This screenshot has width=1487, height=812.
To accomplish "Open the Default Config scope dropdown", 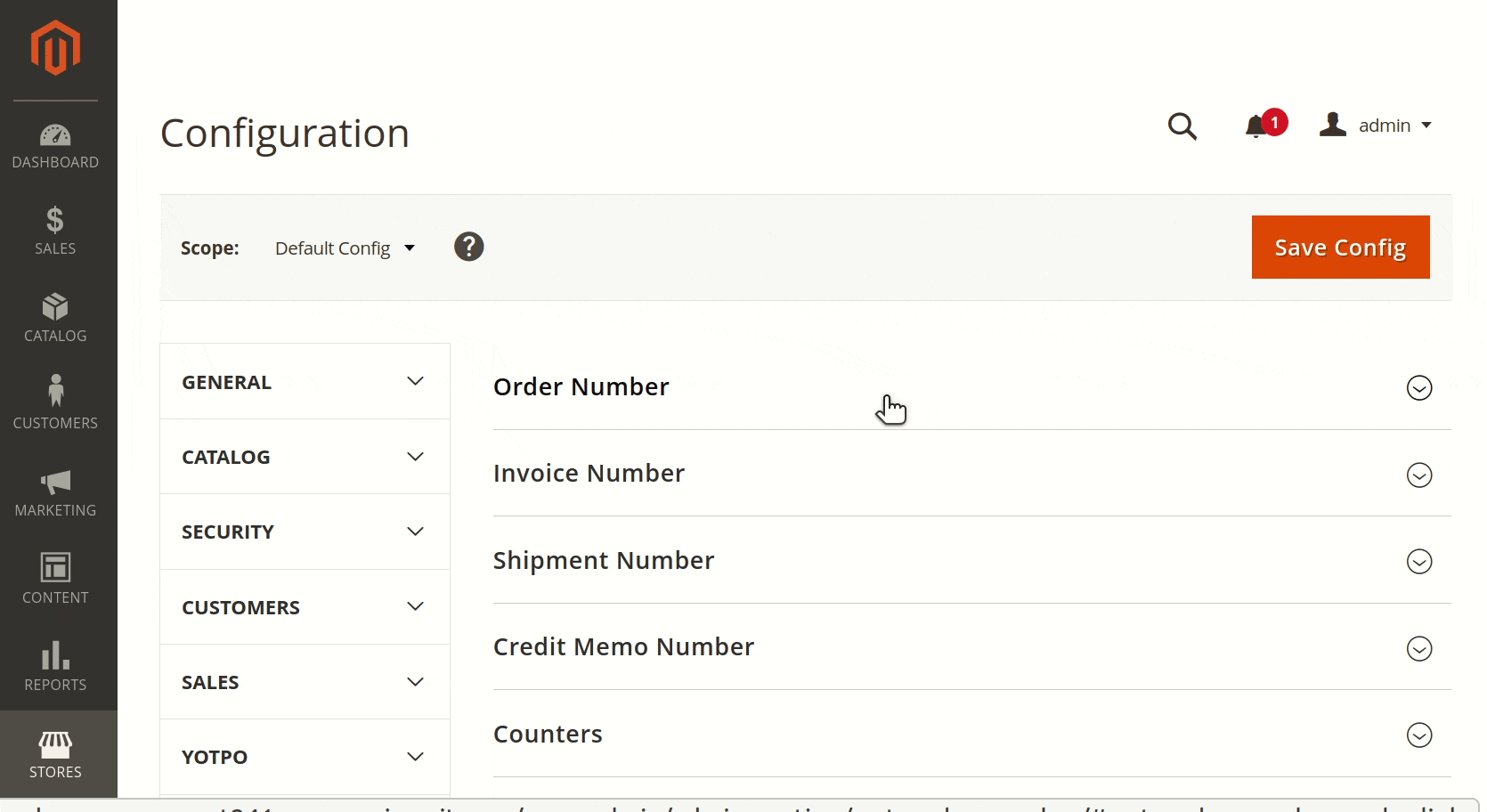I will pos(345,248).
